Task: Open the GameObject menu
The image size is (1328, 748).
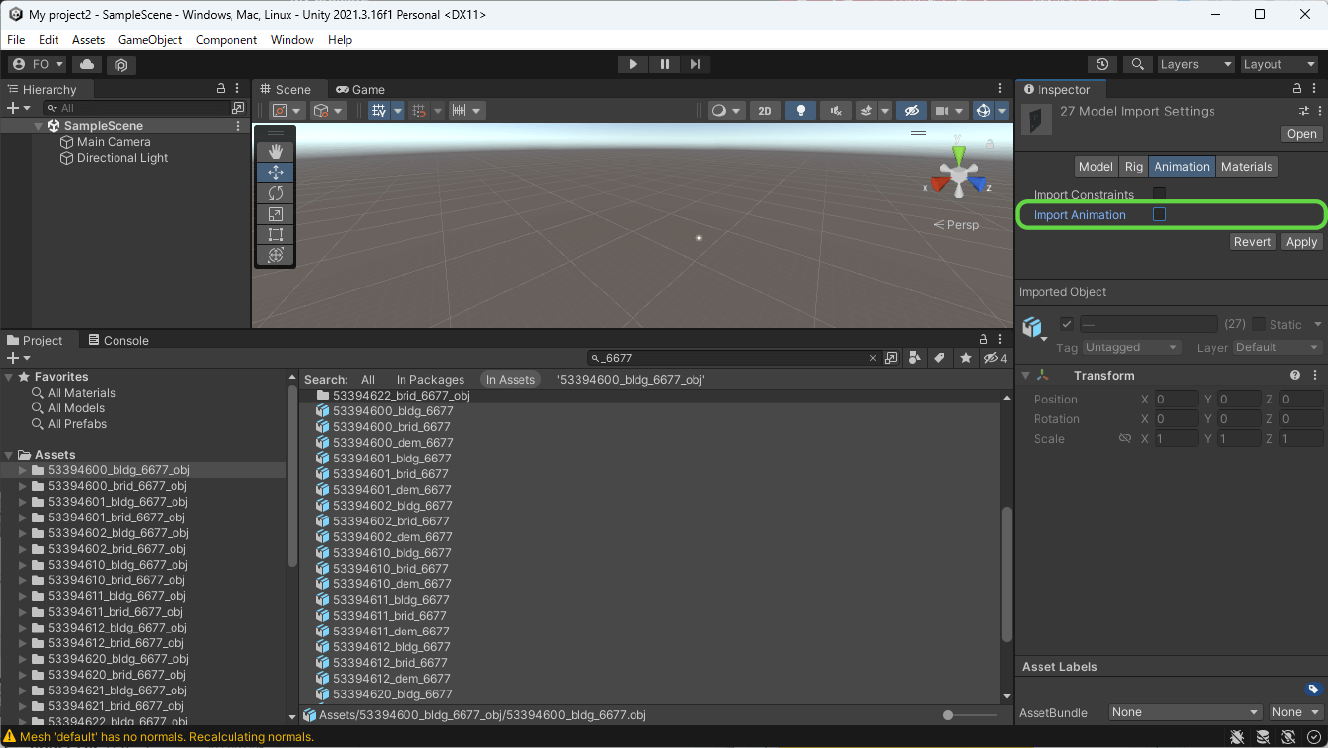Action: pyautogui.click(x=150, y=40)
